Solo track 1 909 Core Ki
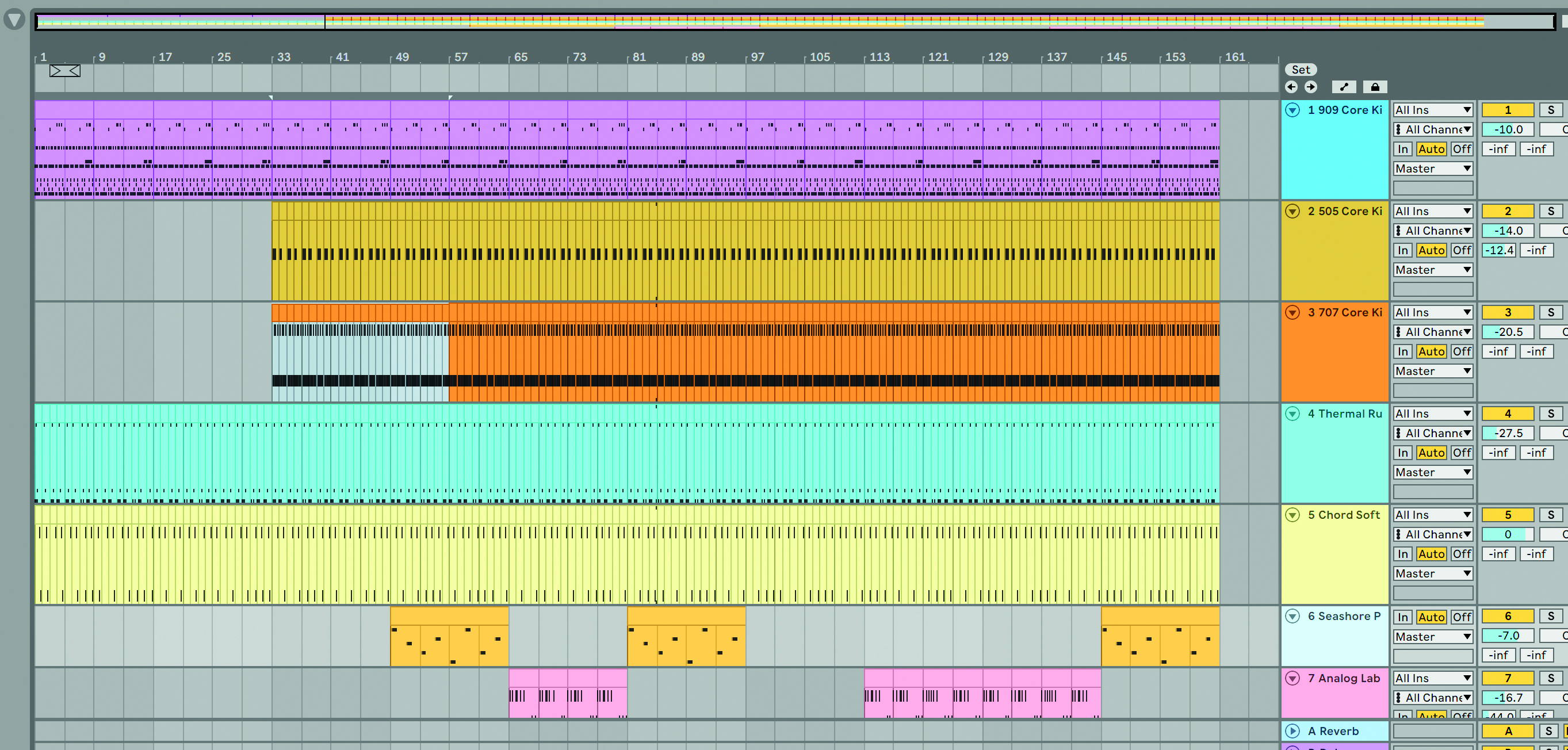This screenshot has height=750, width=1568. [x=1551, y=110]
